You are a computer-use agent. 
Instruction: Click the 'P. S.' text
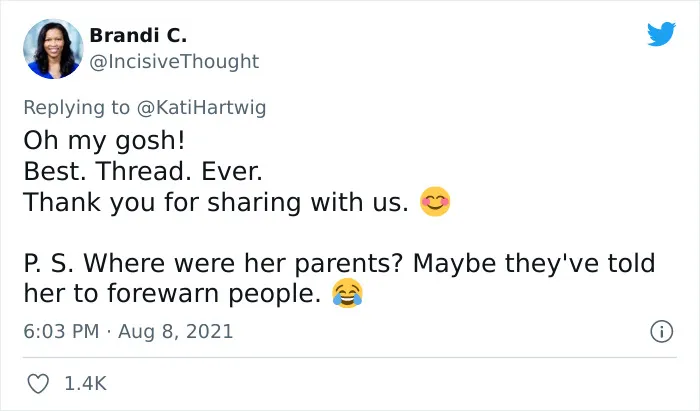coord(50,263)
